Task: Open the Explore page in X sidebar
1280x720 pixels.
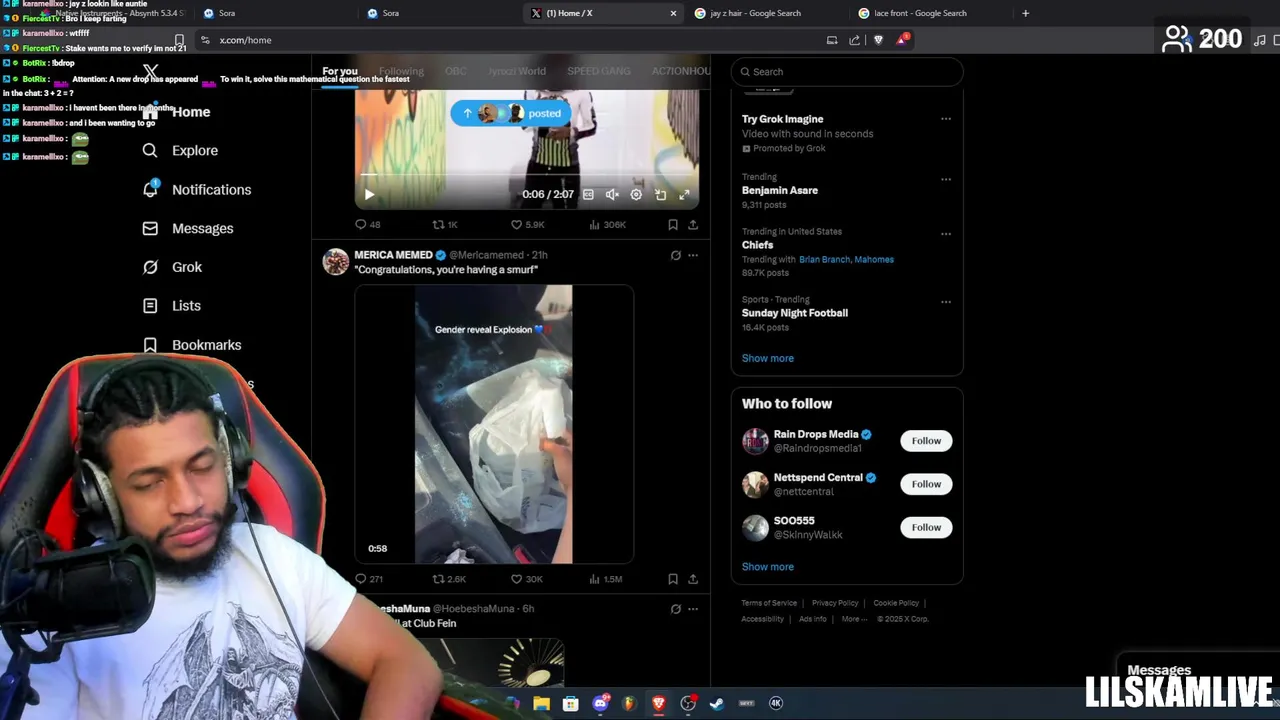Action: click(x=180, y=150)
